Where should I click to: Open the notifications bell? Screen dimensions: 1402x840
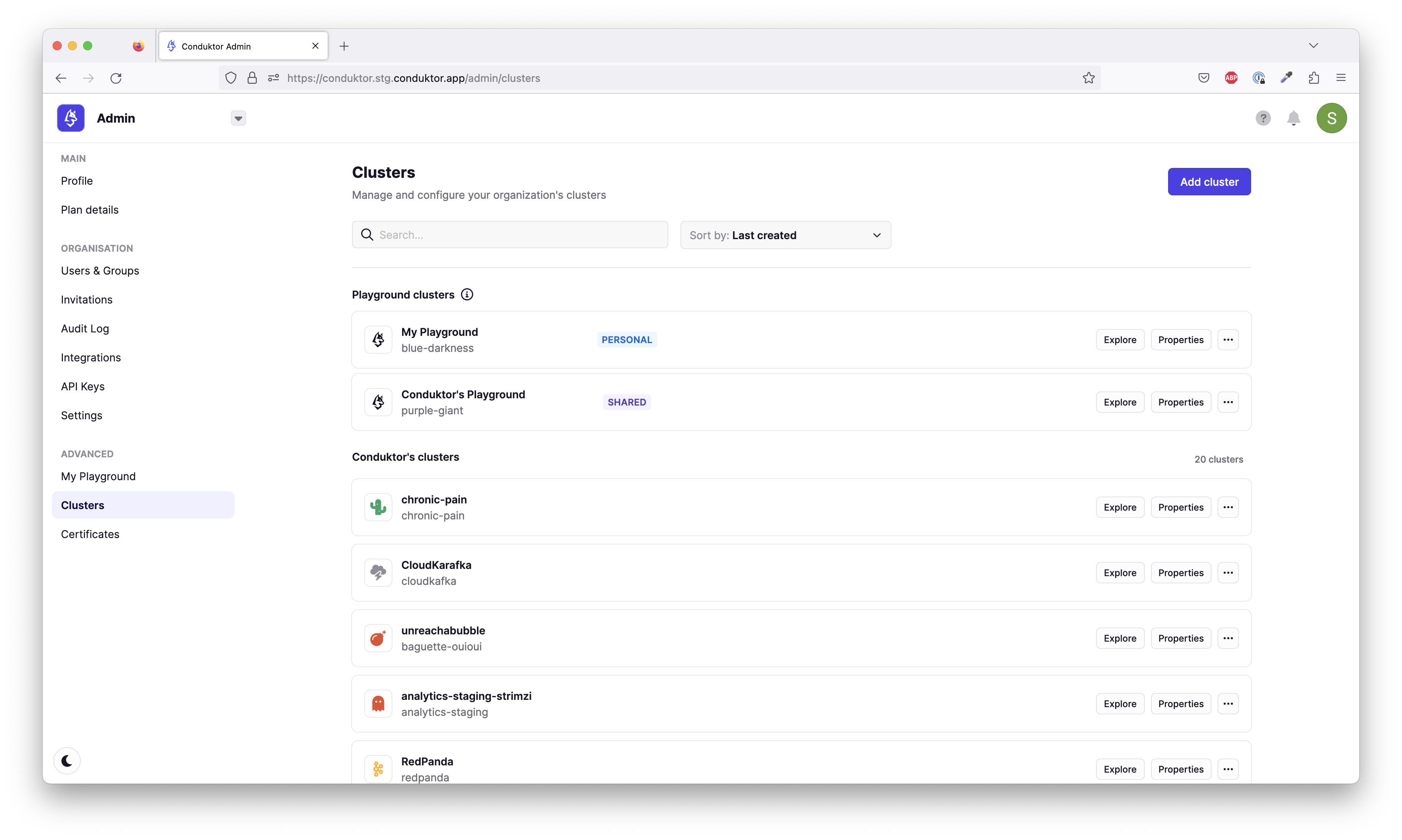coord(1293,118)
